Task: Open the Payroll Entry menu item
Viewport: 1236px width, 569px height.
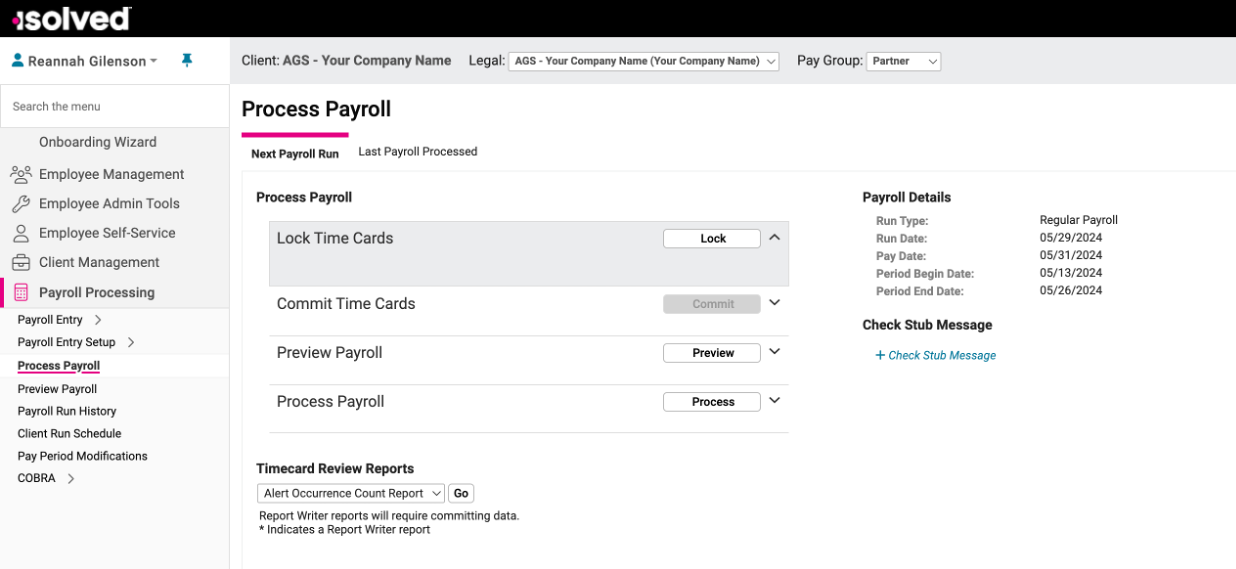Action: pyautogui.click(x=50, y=320)
